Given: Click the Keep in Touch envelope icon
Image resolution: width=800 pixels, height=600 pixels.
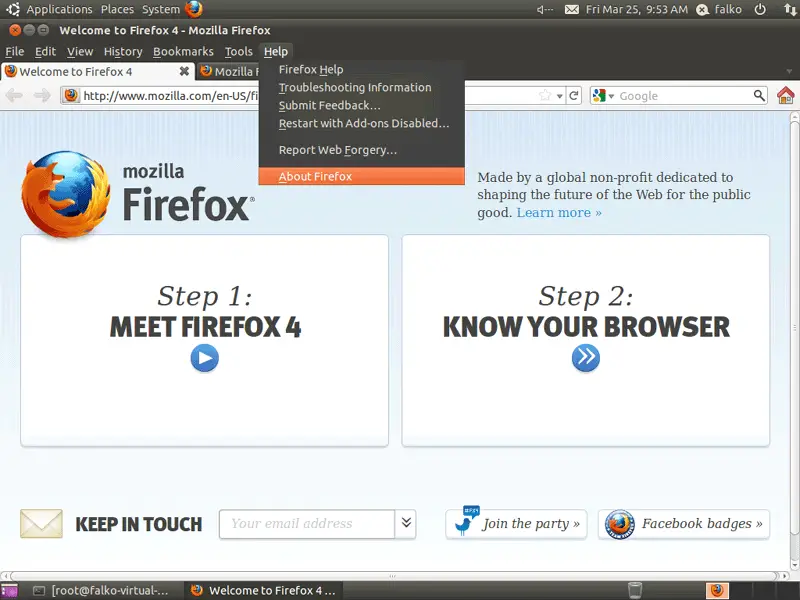Looking at the screenshot, I should coord(41,523).
